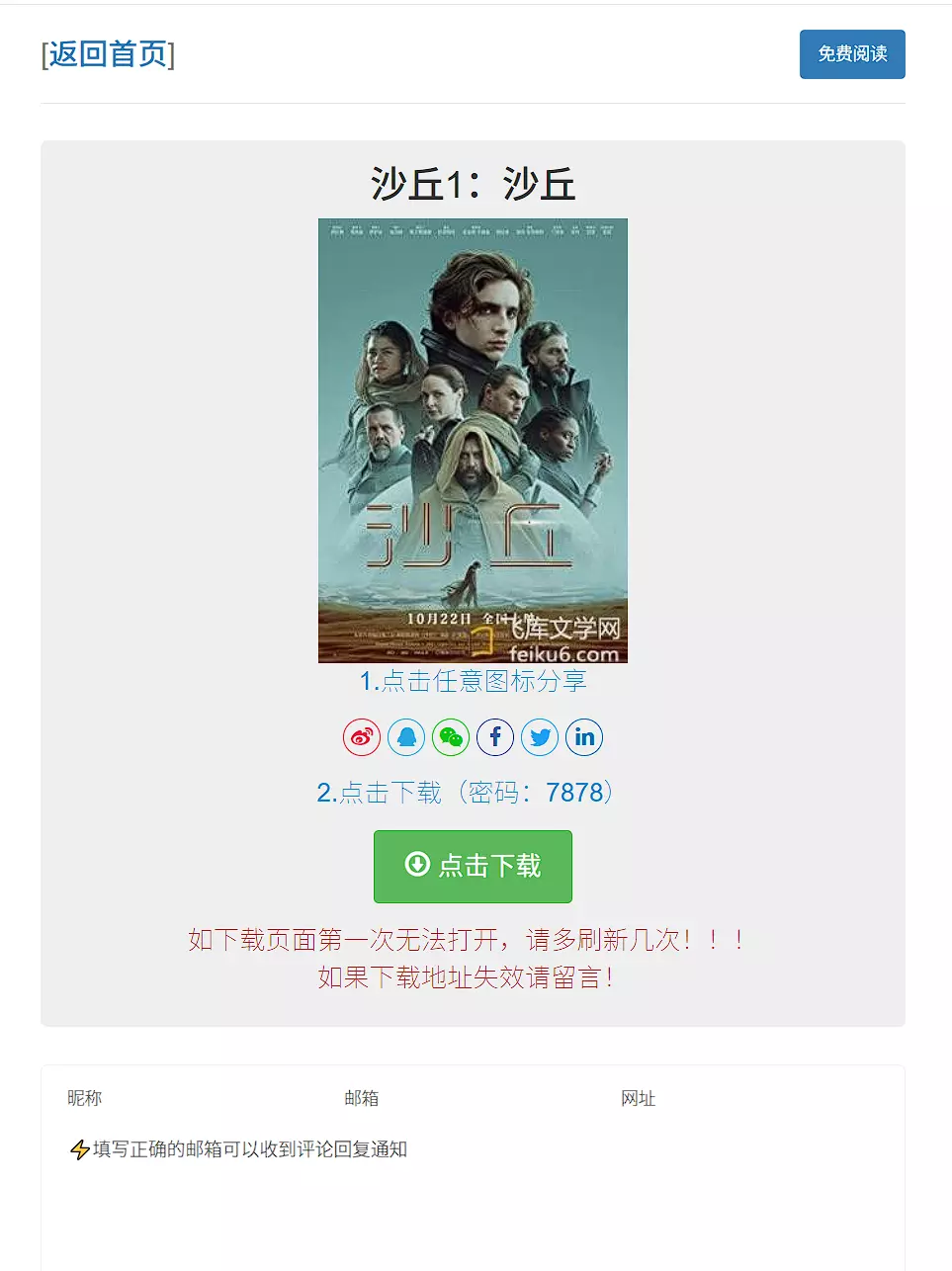Screen dimensions: 952x1271
Task: Go back via 返回首页 link
Action: tap(108, 53)
